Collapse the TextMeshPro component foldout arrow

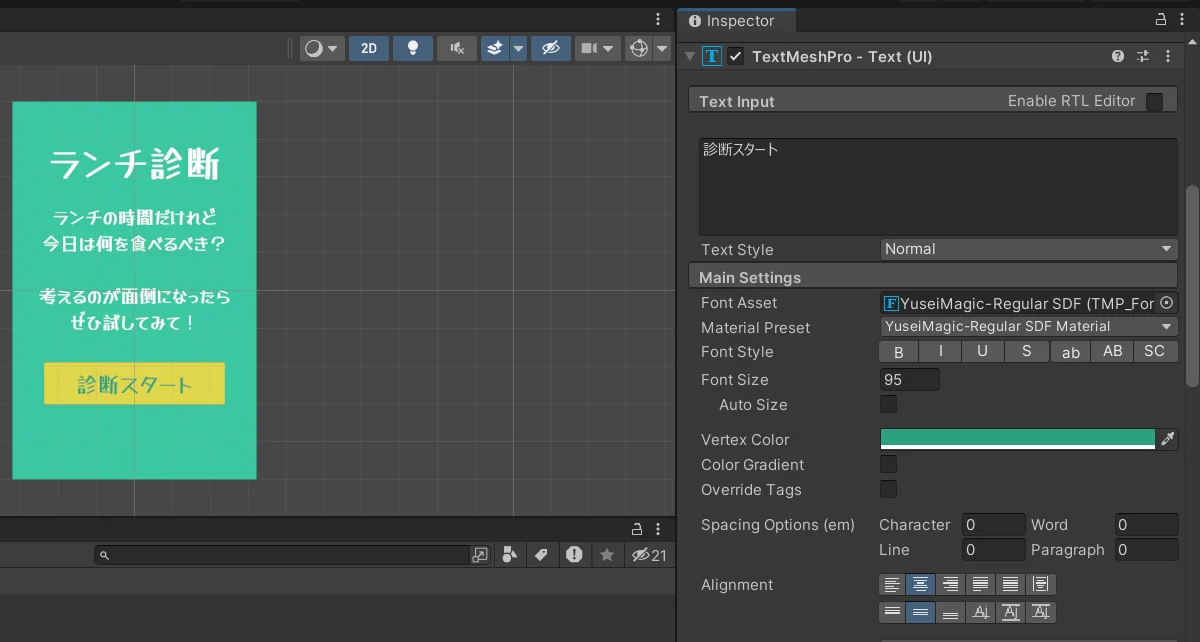pos(690,57)
